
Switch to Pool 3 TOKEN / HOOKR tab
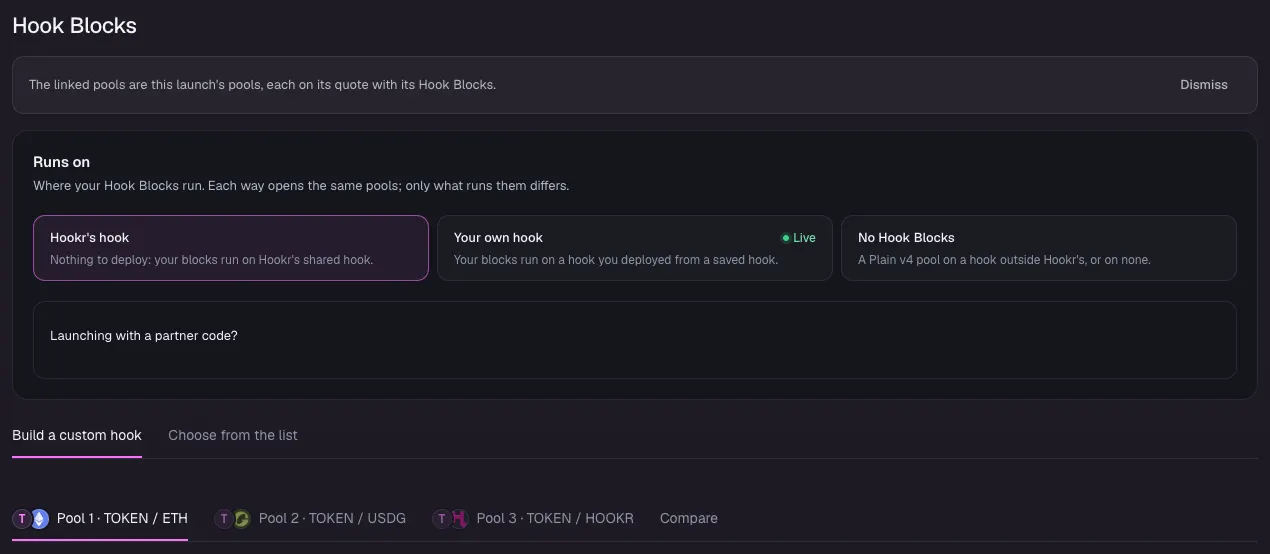coord(533,519)
